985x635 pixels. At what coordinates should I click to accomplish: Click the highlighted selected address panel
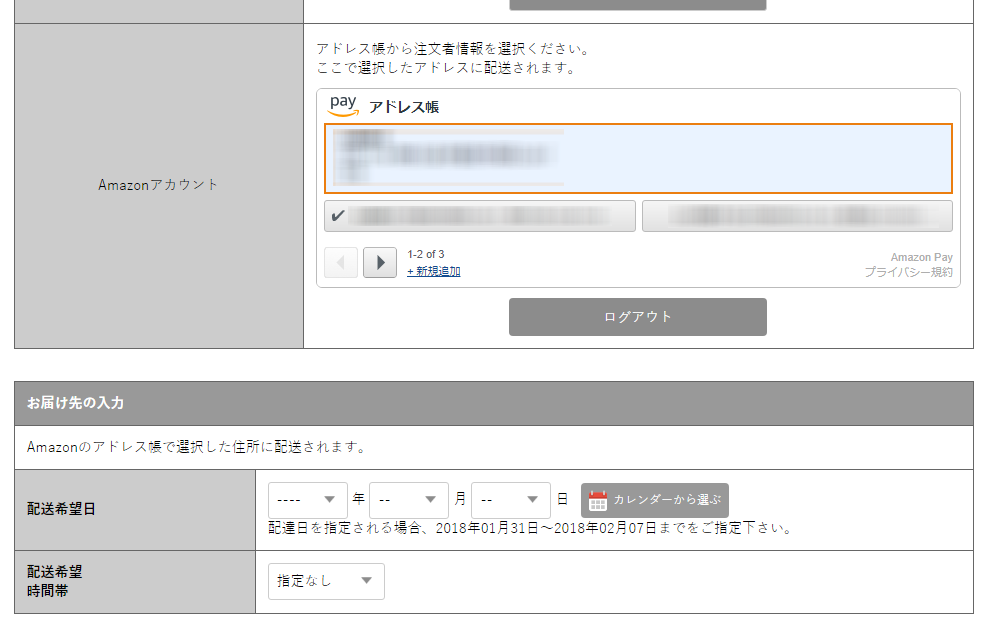pos(638,158)
